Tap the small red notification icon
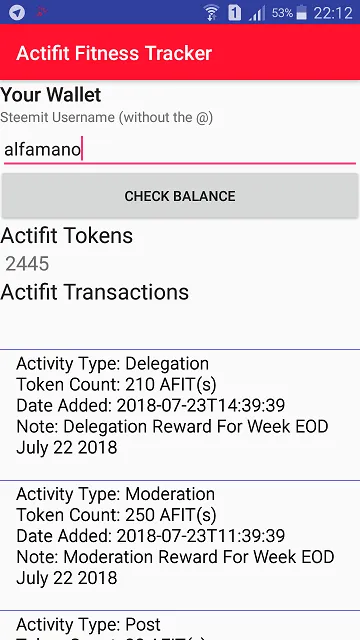Screen dimensions: 360x640 click(41, 12)
